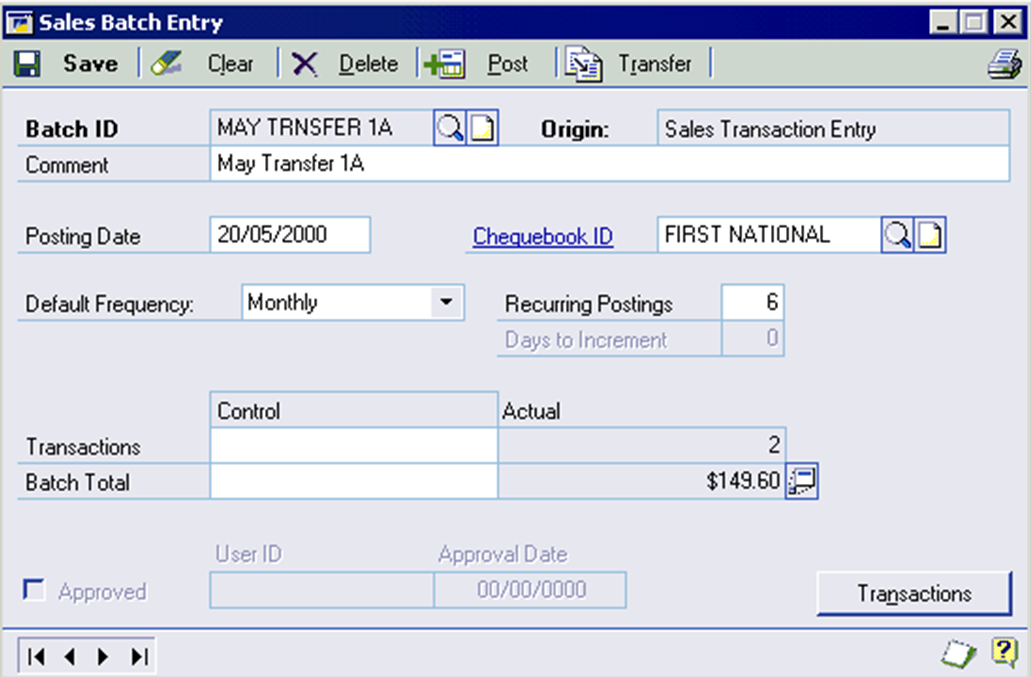This screenshot has height=678, width=1031.
Task: Expand the Default Frequency dropdown
Action: (x=446, y=301)
